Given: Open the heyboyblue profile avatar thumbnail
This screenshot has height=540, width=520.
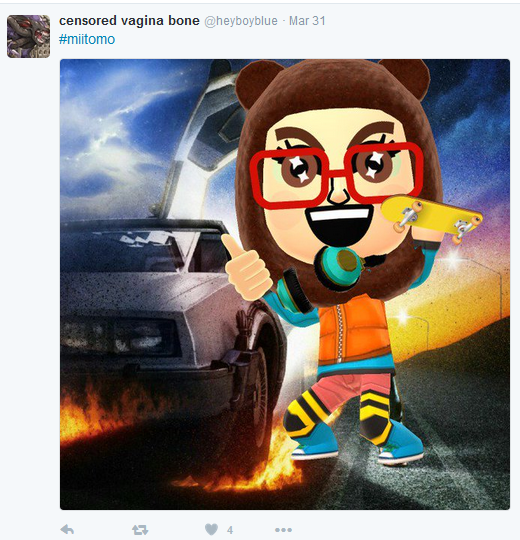Looking at the screenshot, I should click(29, 36).
